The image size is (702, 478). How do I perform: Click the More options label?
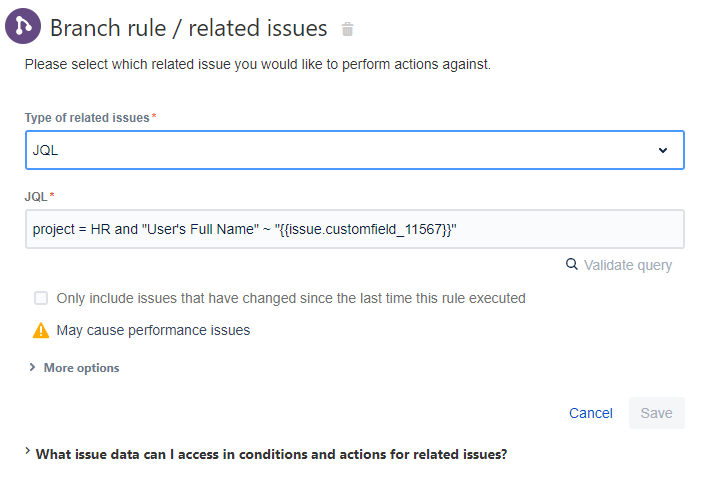click(81, 368)
